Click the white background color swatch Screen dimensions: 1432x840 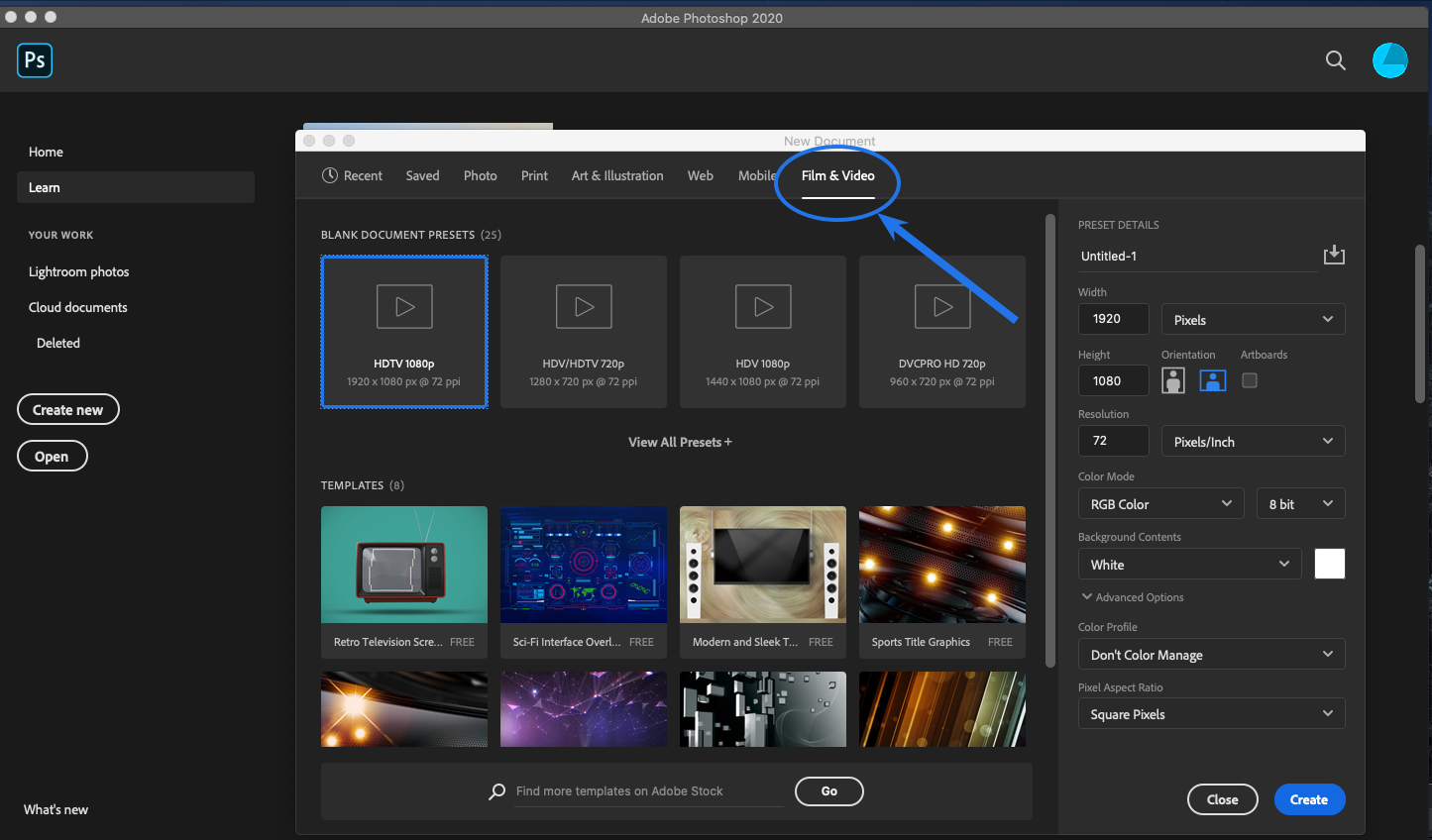(1330, 564)
